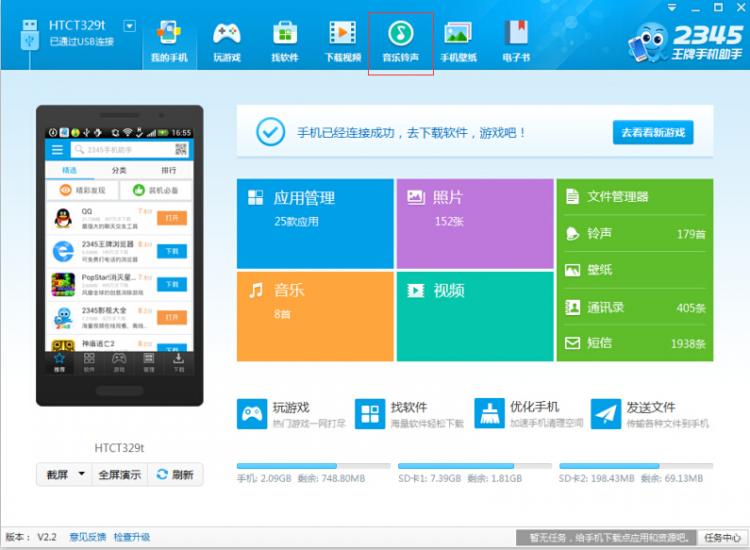Click the PopStar app icon
Screen dimensions: 750x550
(x=63, y=285)
